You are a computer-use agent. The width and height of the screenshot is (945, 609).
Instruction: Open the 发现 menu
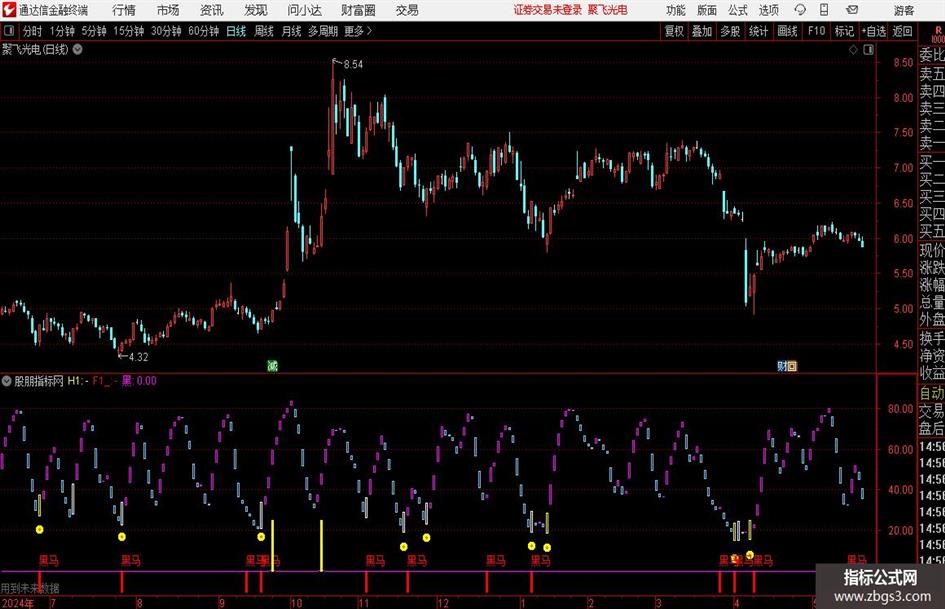[256, 10]
